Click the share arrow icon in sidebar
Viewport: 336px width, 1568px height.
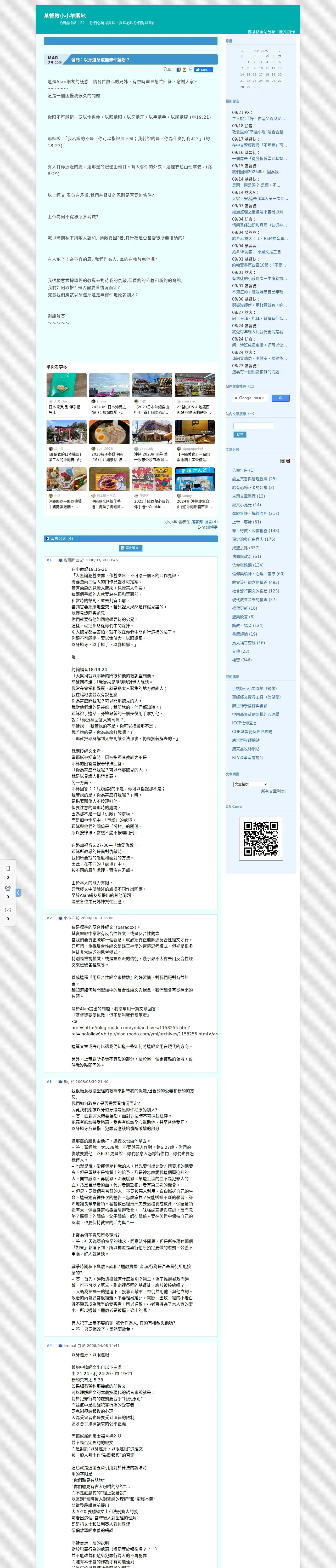pyautogui.click(x=8, y=910)
